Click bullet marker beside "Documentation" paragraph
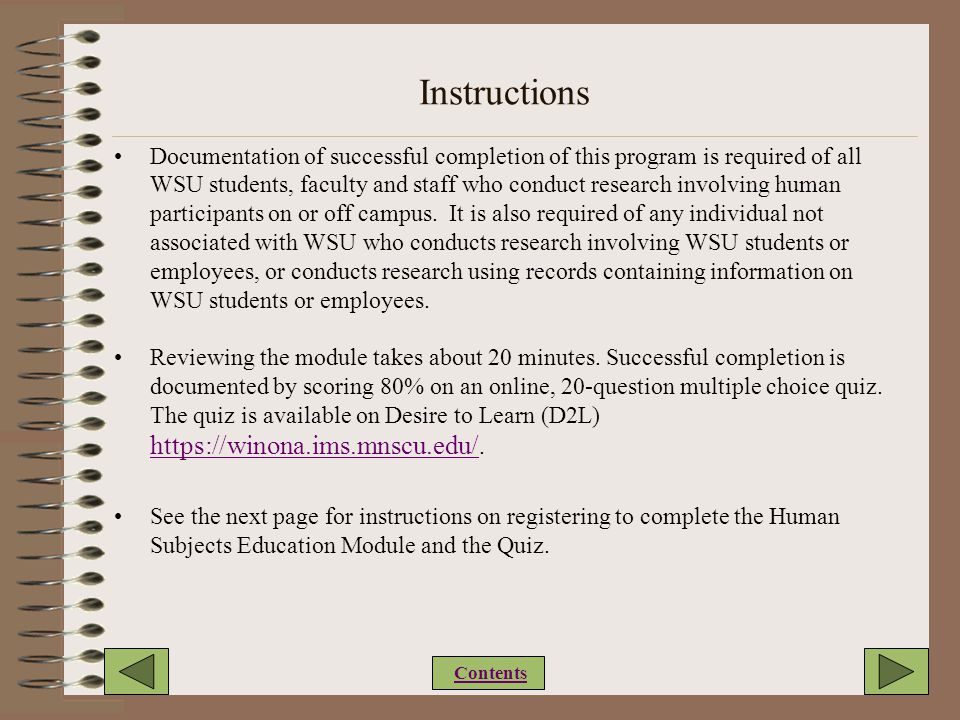Viewport: 960px width, 720px height. pyautogui.click(x=119, y=157)
